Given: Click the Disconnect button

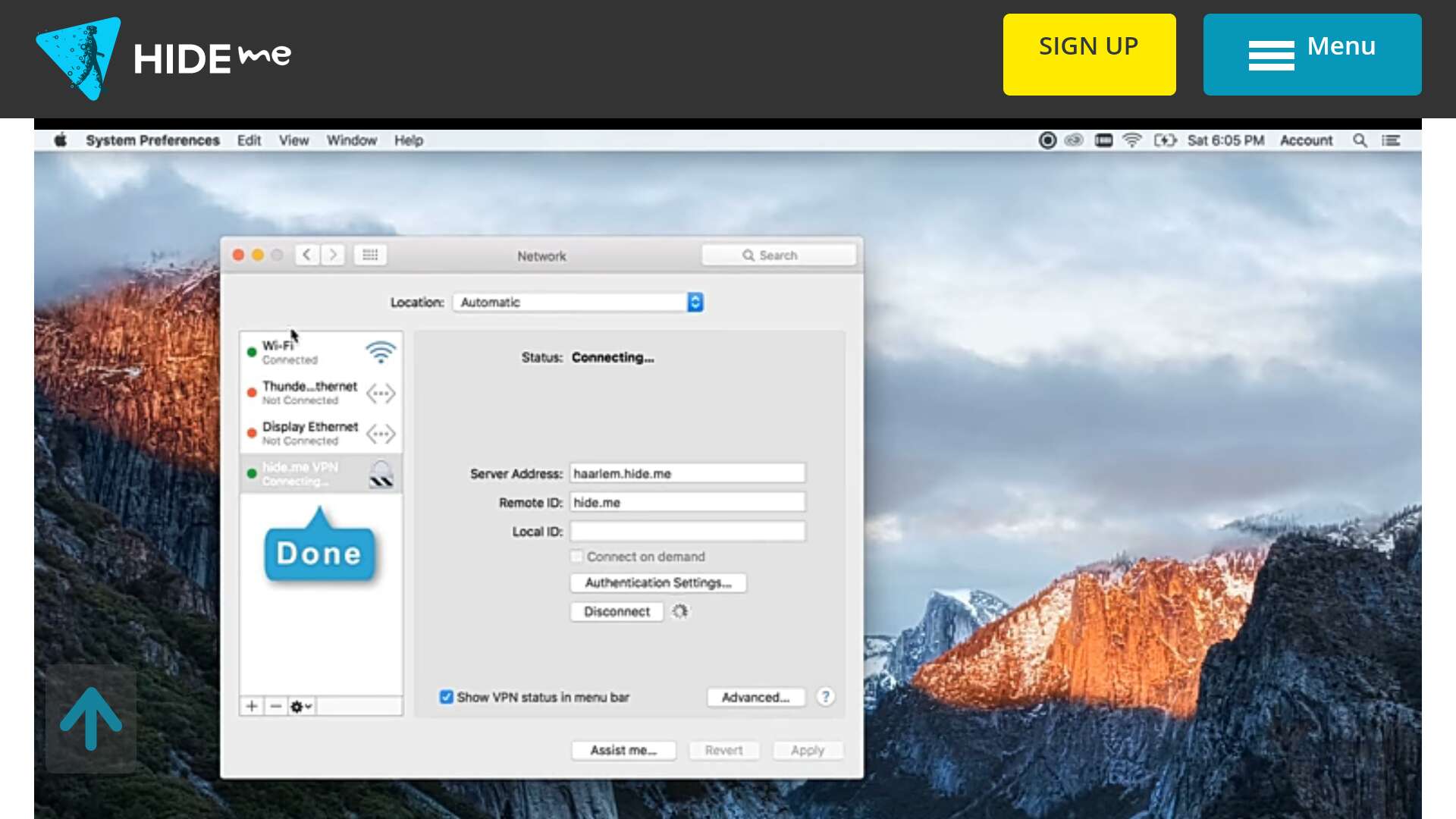Looking at the screenshot, I should [x=617, y=611].
